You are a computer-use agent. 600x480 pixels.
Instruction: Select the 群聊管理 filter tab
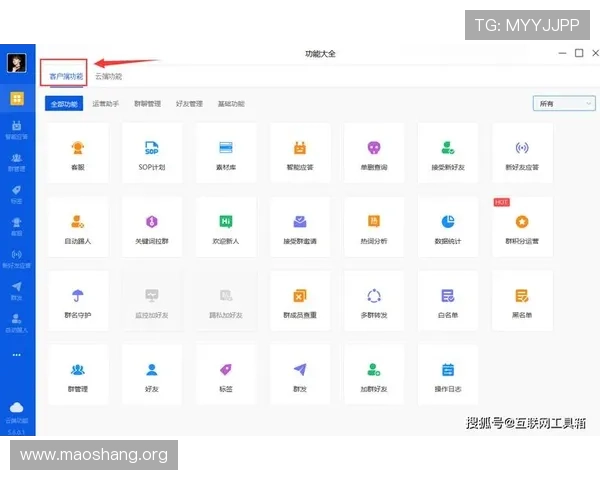click(147, 104)
